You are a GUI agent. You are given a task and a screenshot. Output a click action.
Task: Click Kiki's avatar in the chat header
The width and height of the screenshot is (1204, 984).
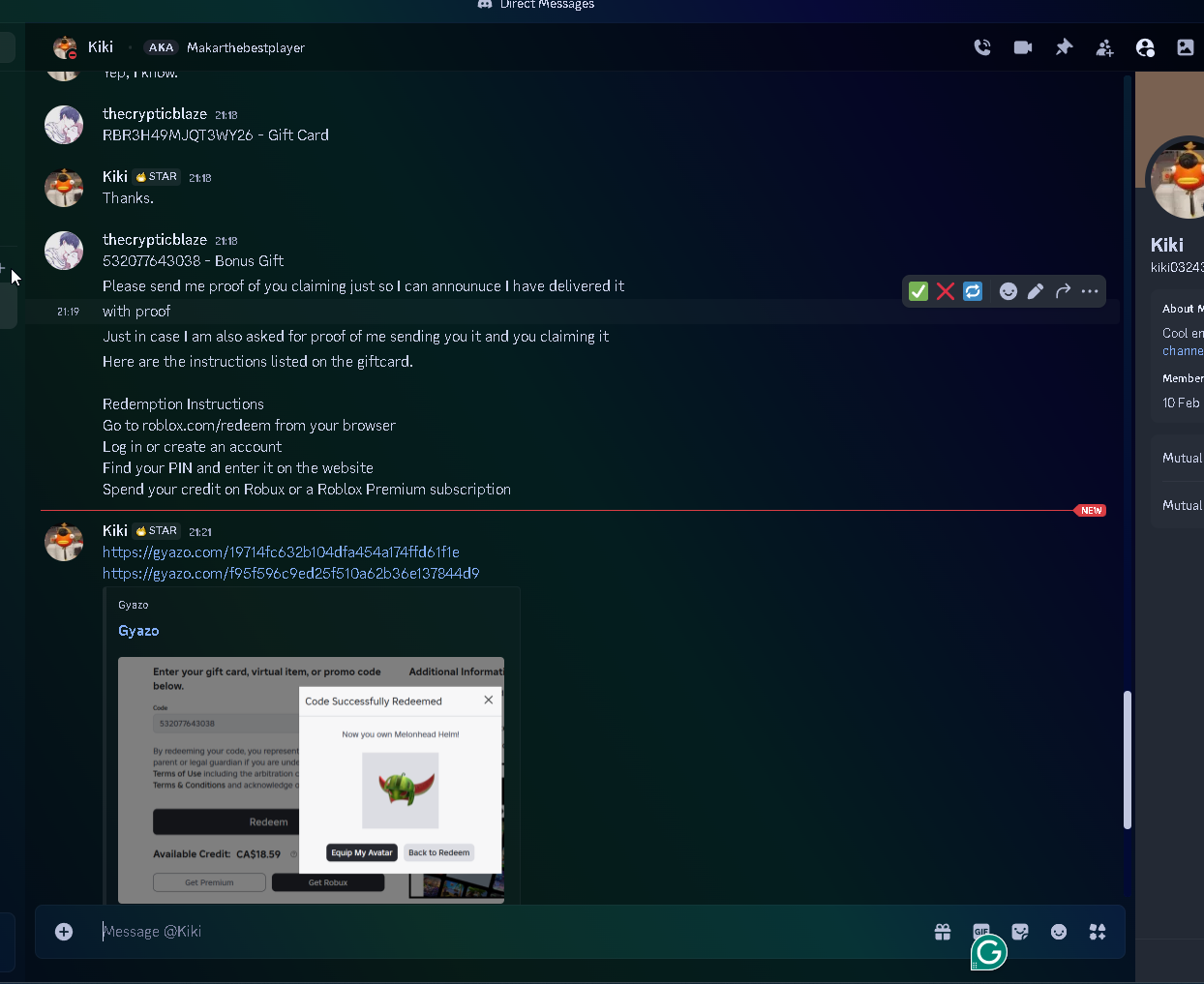point(65,47)
